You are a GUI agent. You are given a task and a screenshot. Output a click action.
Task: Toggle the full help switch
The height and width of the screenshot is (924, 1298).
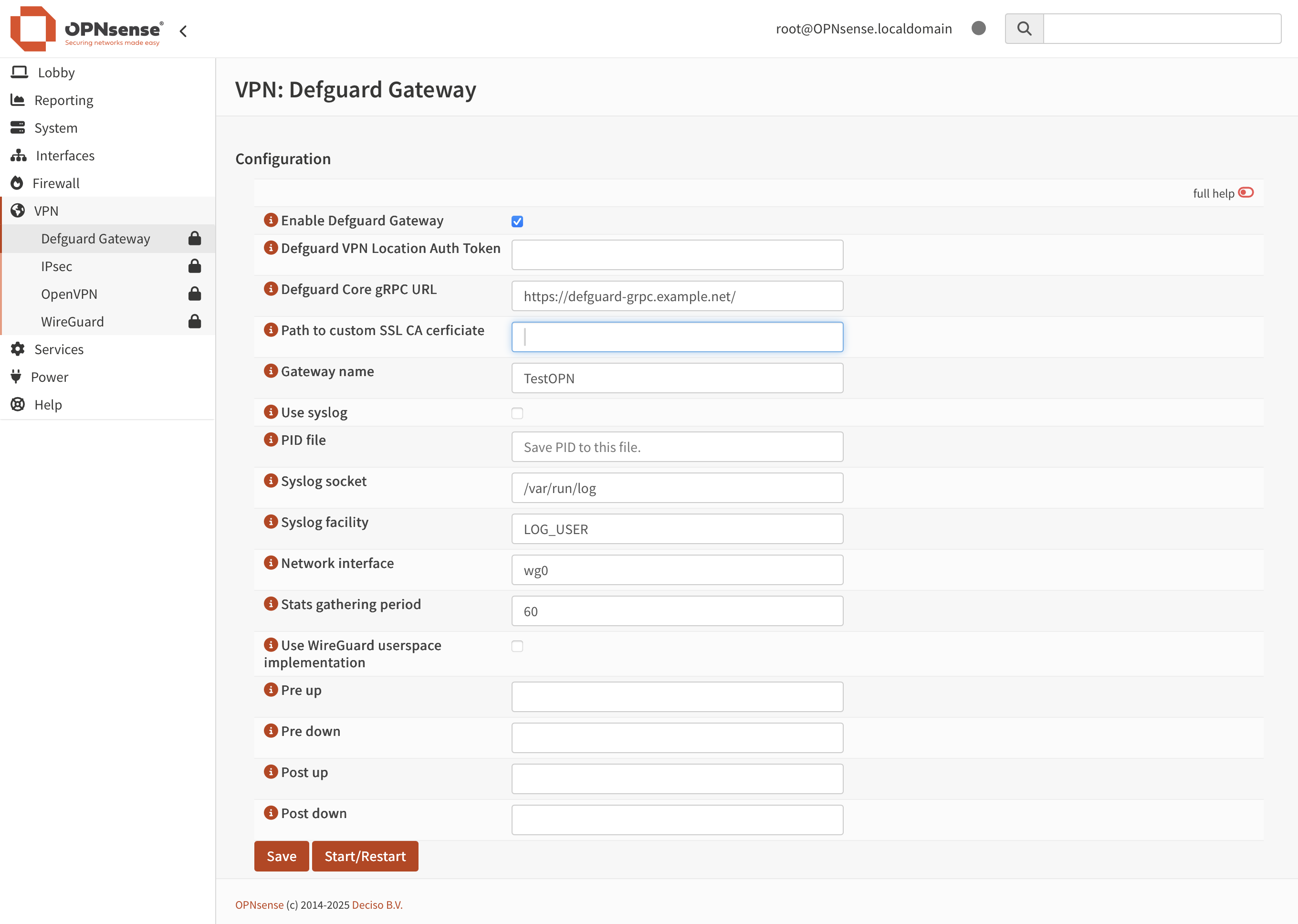(1247, 193)
